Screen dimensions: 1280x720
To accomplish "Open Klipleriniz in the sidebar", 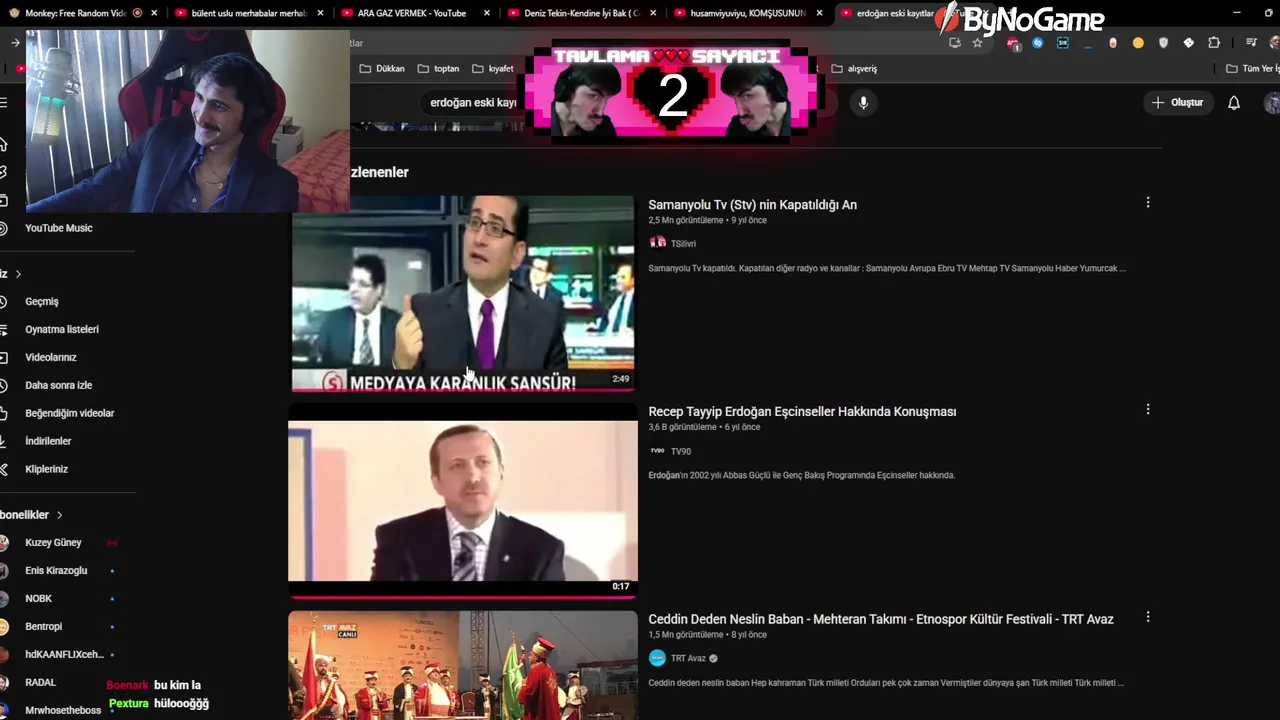I will pos(46,469).
